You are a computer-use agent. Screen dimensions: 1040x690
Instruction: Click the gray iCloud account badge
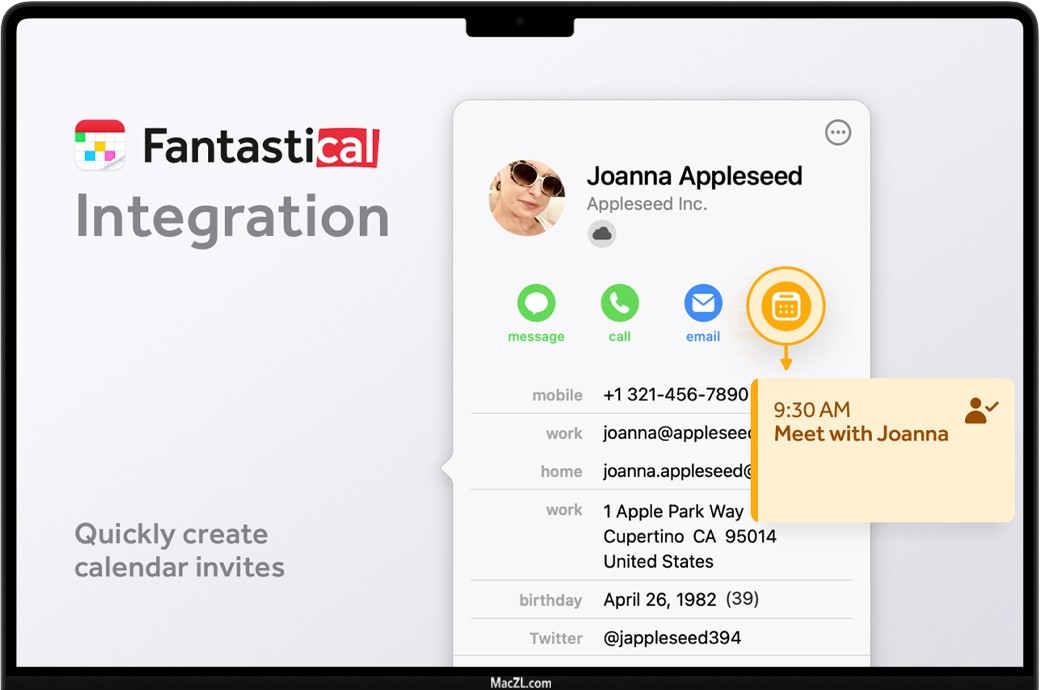click(x=601, y=234)
